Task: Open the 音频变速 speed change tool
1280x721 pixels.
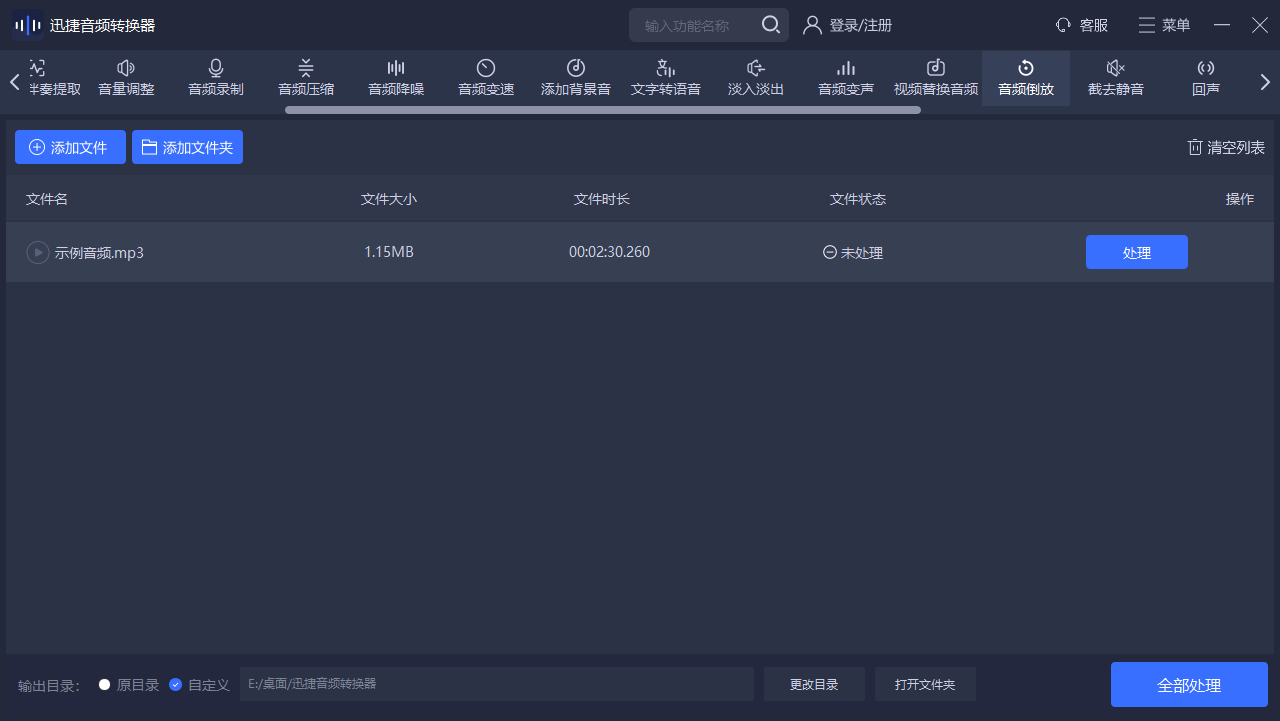Action: click(486, 78)
